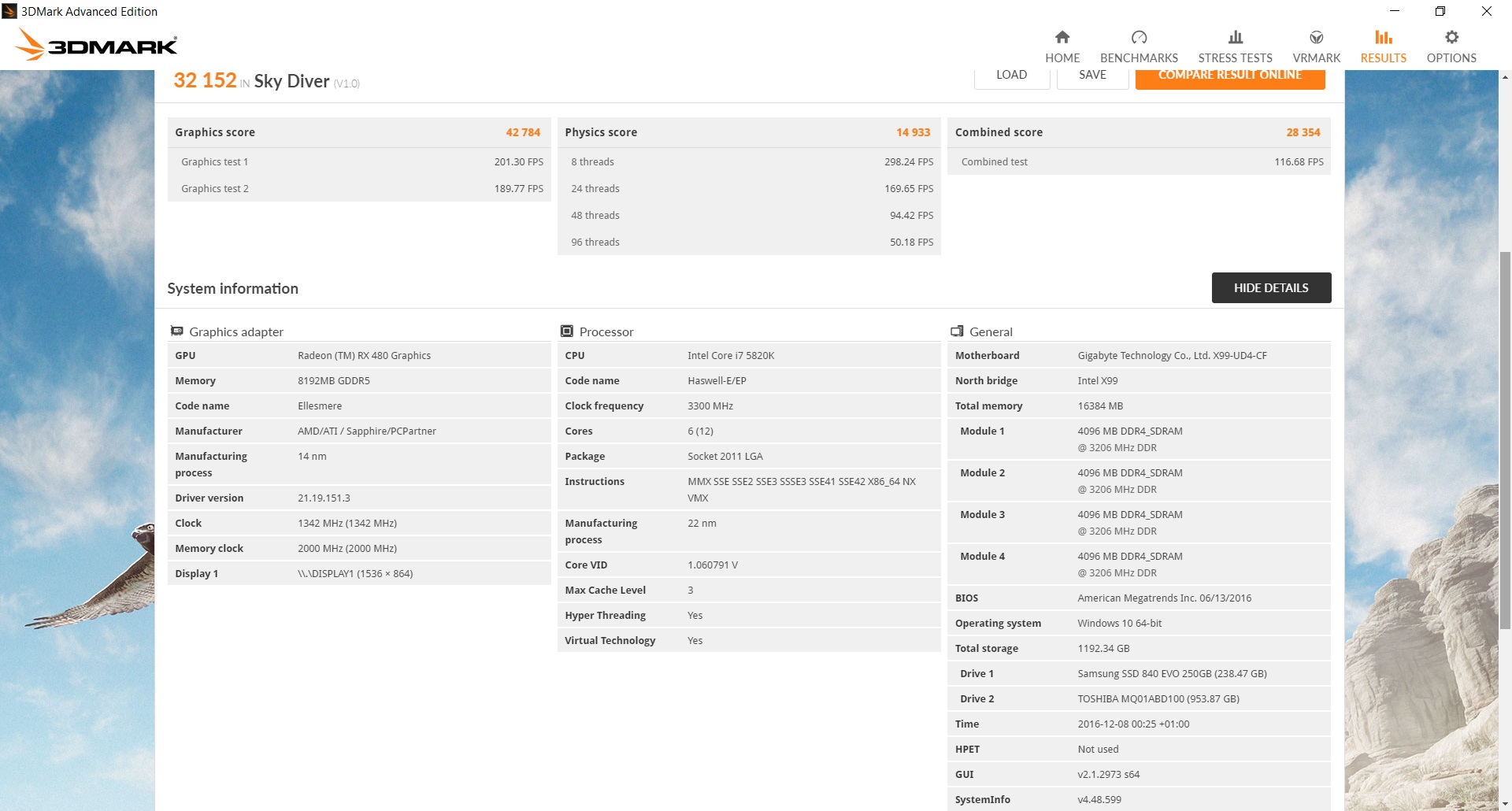Click the scrollbar up arrow
The width and height of the screenshot is (1512, 811).
pos(1505,77)
